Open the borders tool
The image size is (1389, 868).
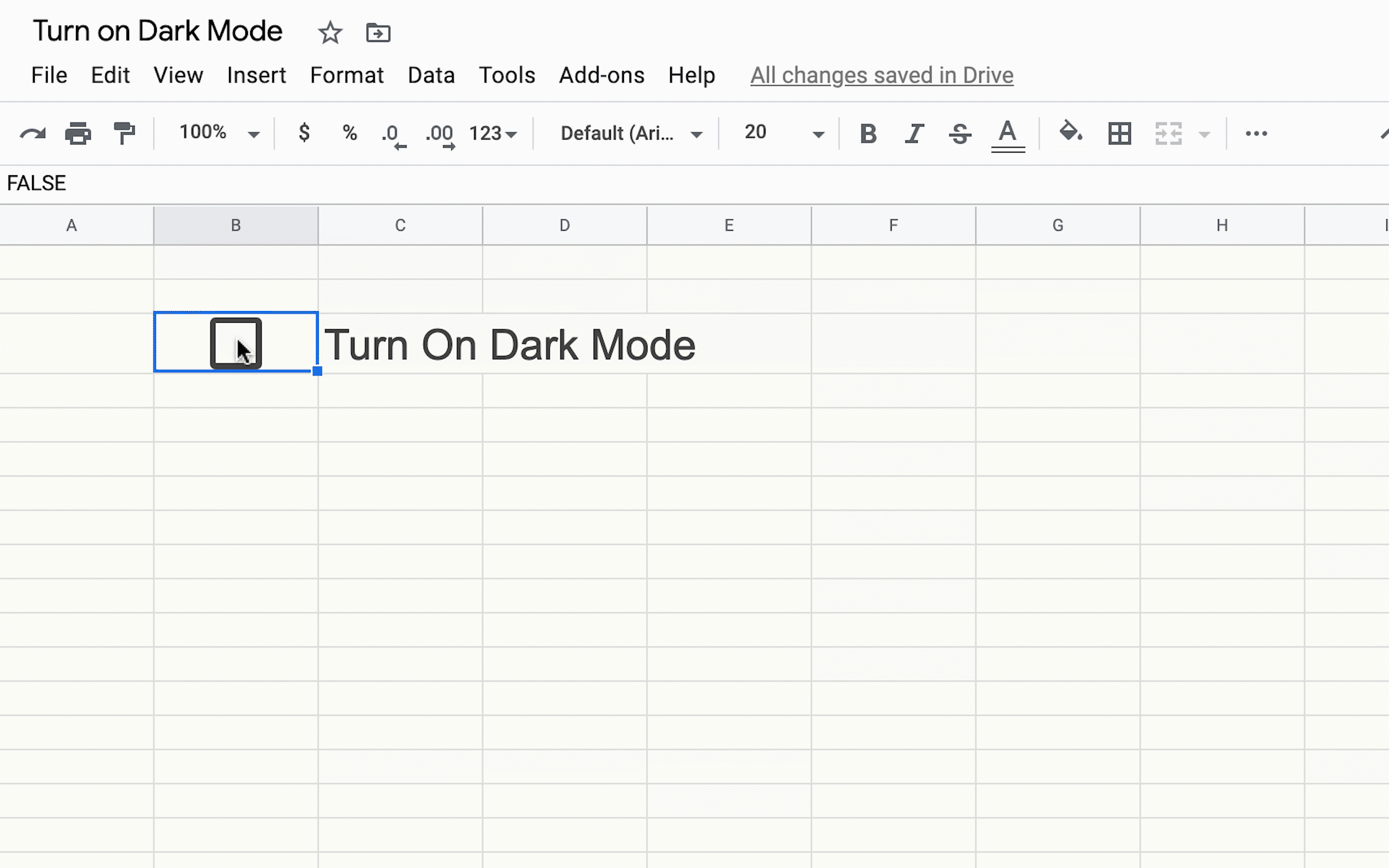pos(1119,134)
